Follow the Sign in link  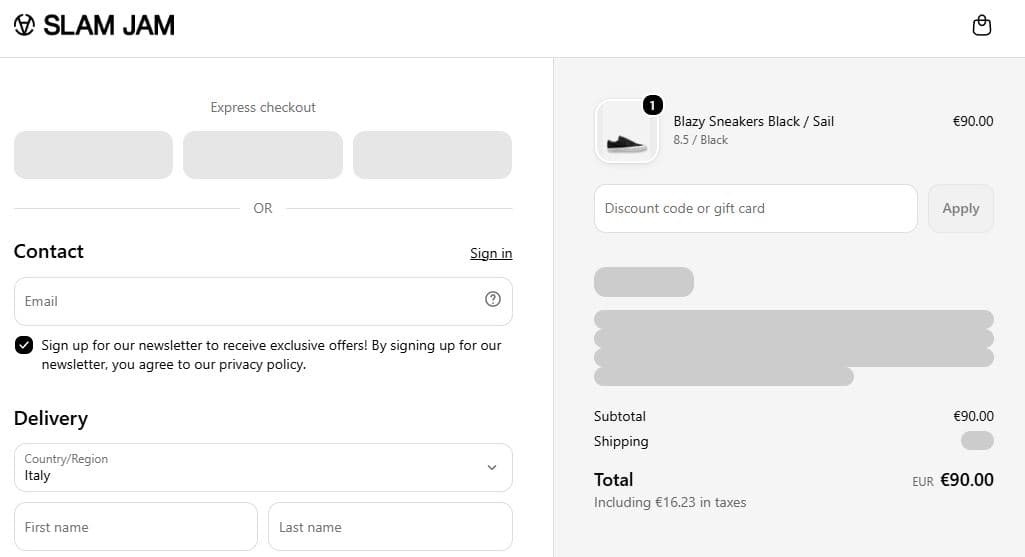(x=491, y=253)
